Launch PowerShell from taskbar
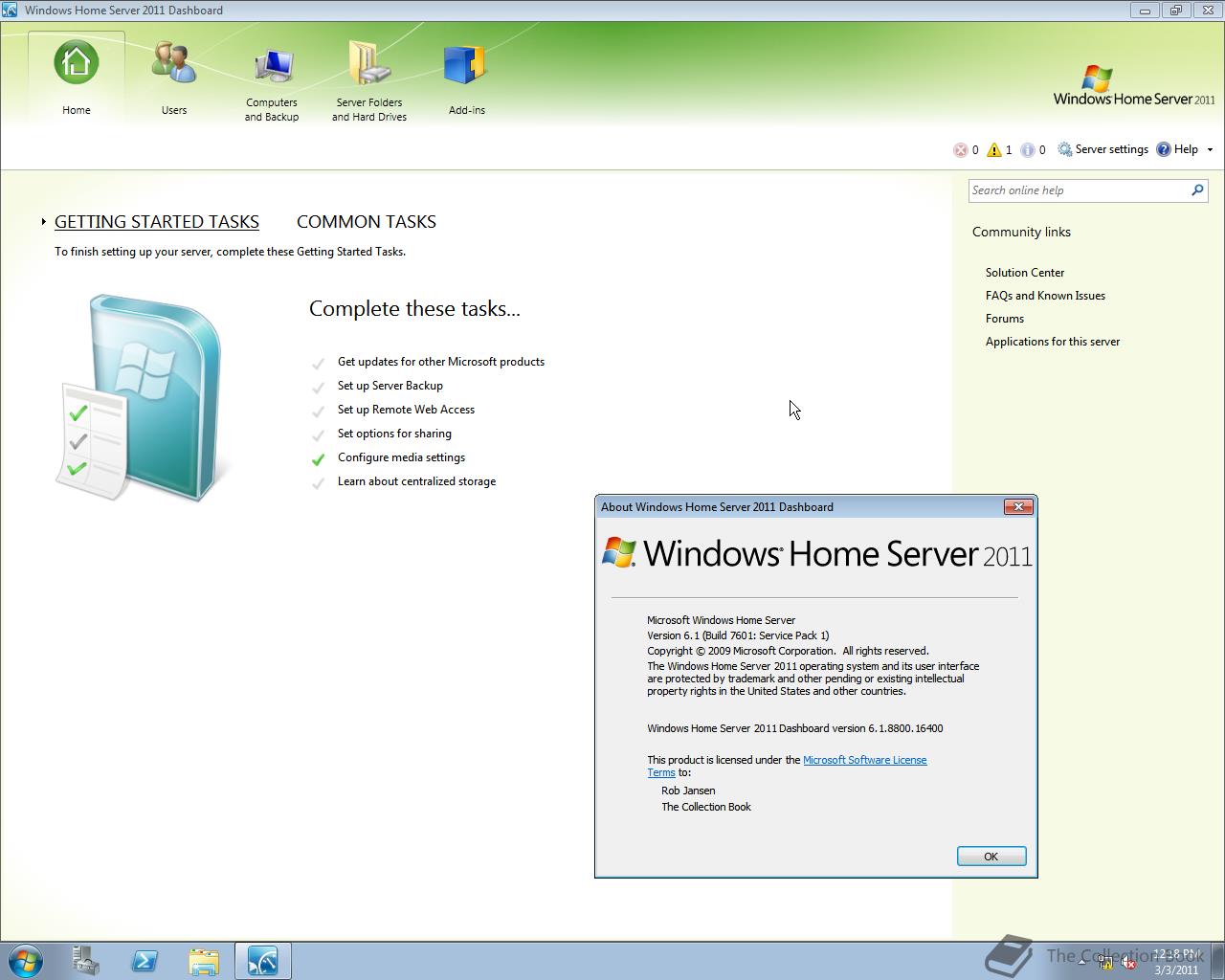This screenshot has height=980, width=1225. tap(145, 960)
